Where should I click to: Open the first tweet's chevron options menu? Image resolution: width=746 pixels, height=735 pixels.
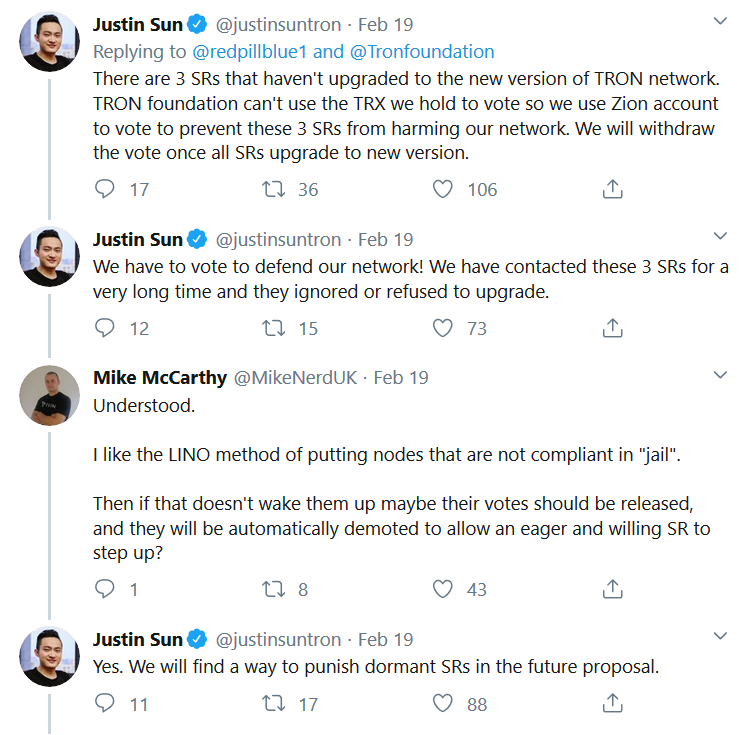click(x=720, y=21)
